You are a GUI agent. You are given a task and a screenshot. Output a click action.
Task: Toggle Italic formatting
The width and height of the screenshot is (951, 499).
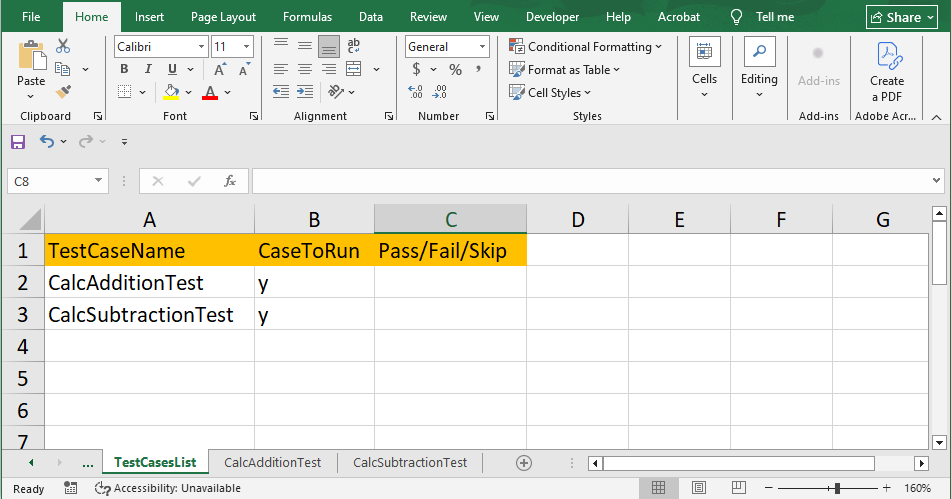(x=148, y=69)
